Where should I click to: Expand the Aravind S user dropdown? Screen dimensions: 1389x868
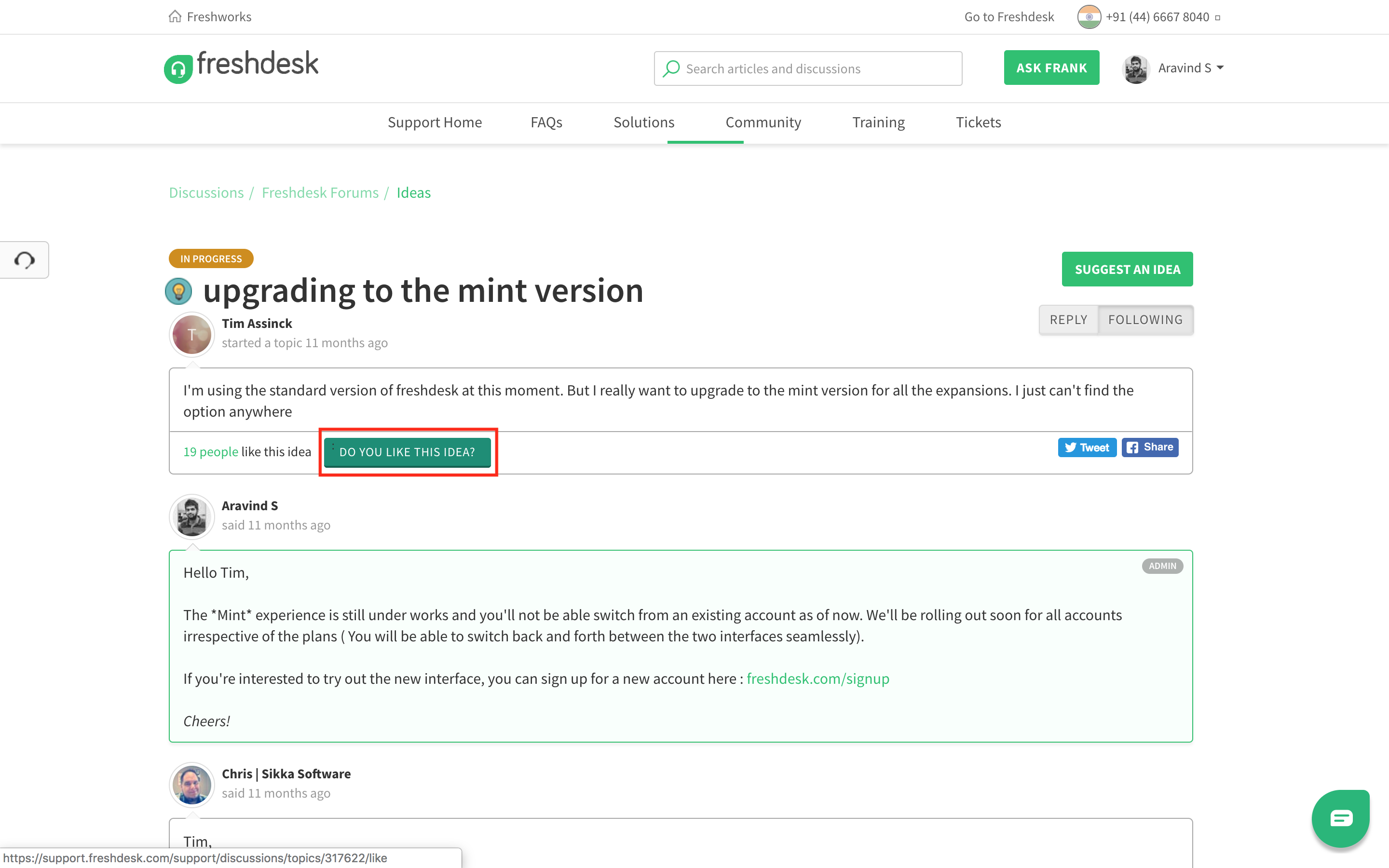coord(1220,68)
